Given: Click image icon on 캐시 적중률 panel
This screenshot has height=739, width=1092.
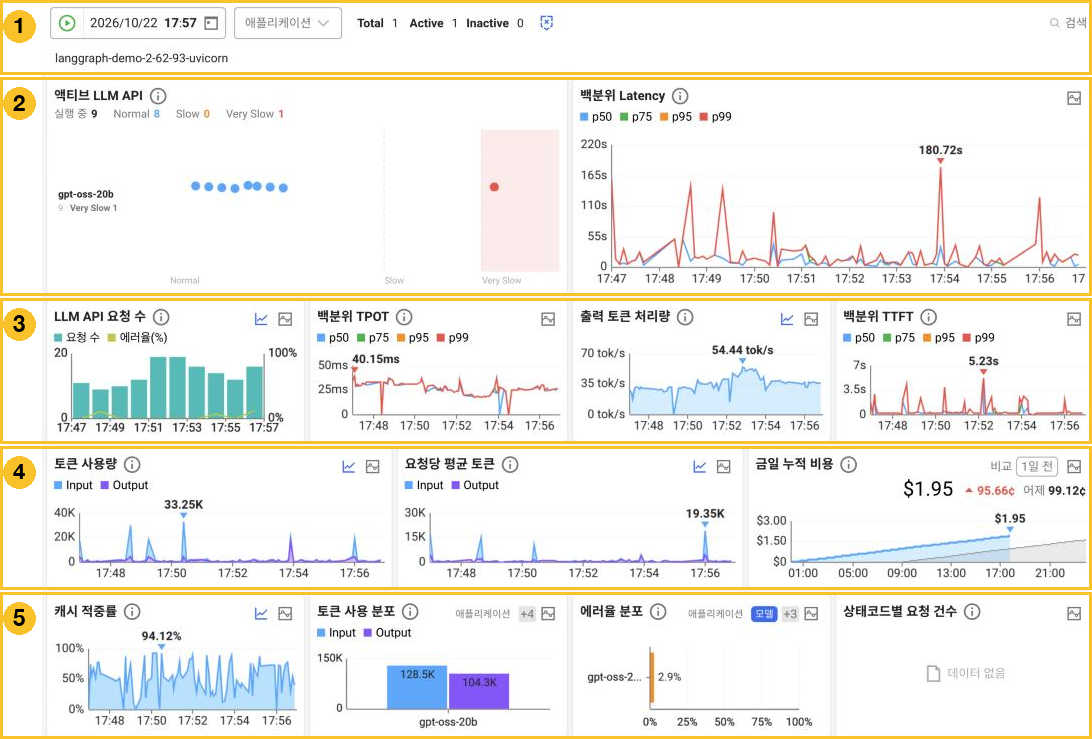Looking at the screenshot, I should click(284, 614).
